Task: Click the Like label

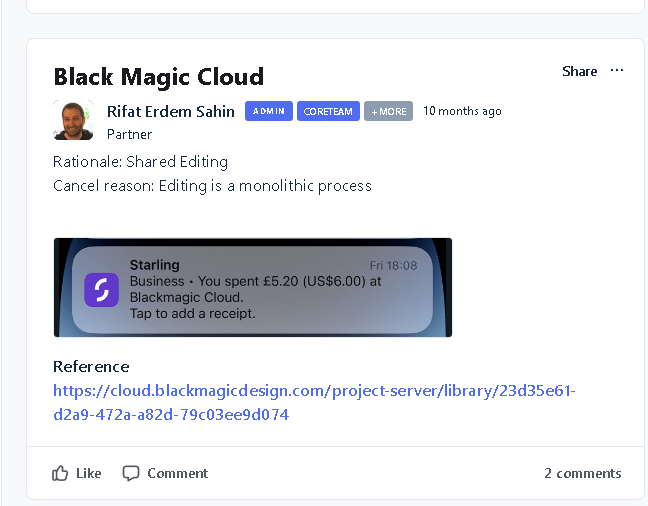Action: point(88,473)
